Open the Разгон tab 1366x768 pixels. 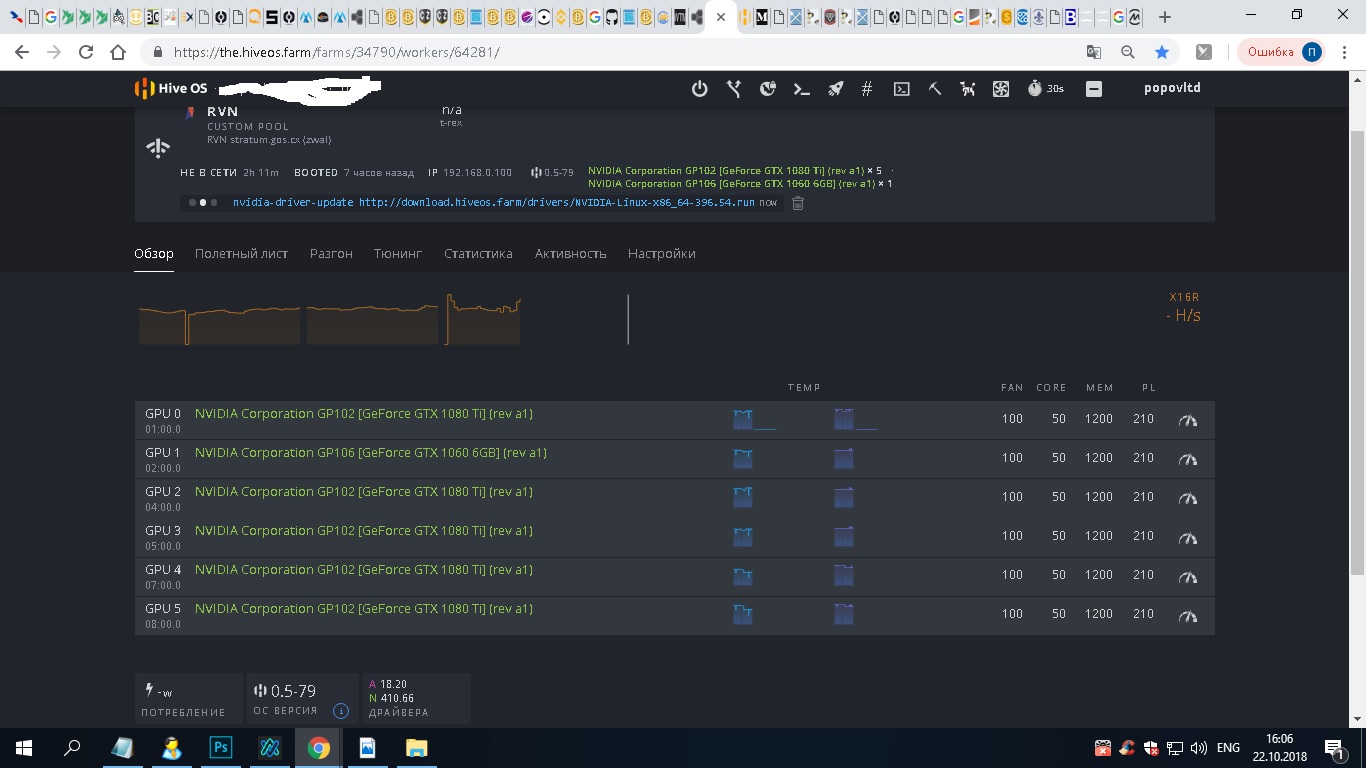tap(331, 254)
